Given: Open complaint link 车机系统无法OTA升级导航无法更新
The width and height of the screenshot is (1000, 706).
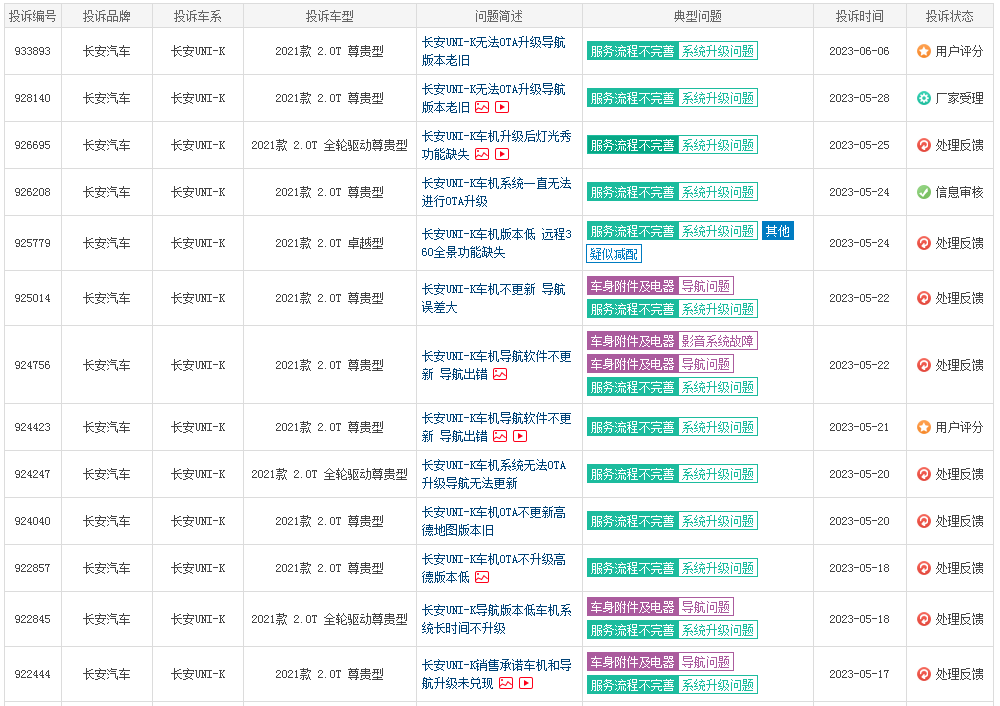Looking at the screenshot, I should pyautogui.click(x=494, y=474).
